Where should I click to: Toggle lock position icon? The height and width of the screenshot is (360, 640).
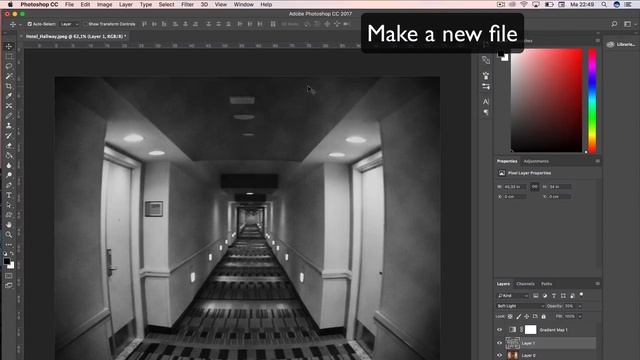[527, 316]
